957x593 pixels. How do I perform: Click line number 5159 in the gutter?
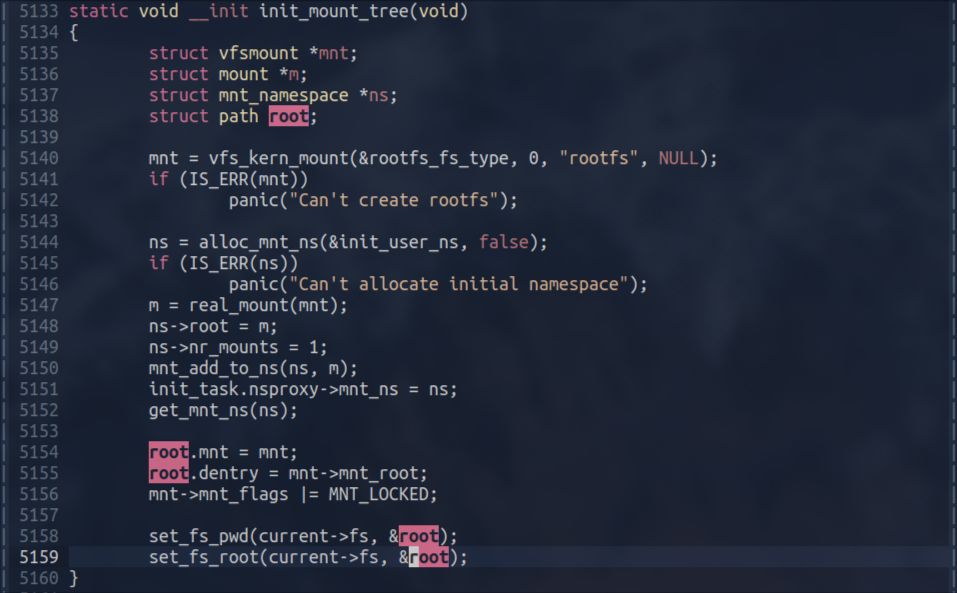tap(38, 557)
